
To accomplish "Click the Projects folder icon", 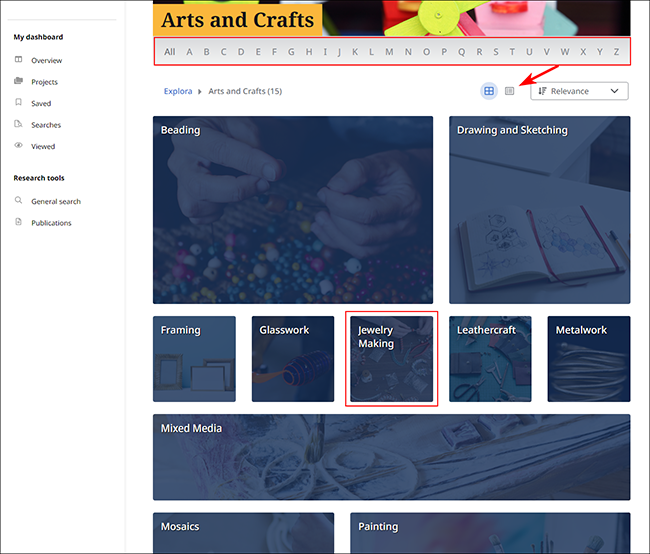I will [x=19, y=81].
